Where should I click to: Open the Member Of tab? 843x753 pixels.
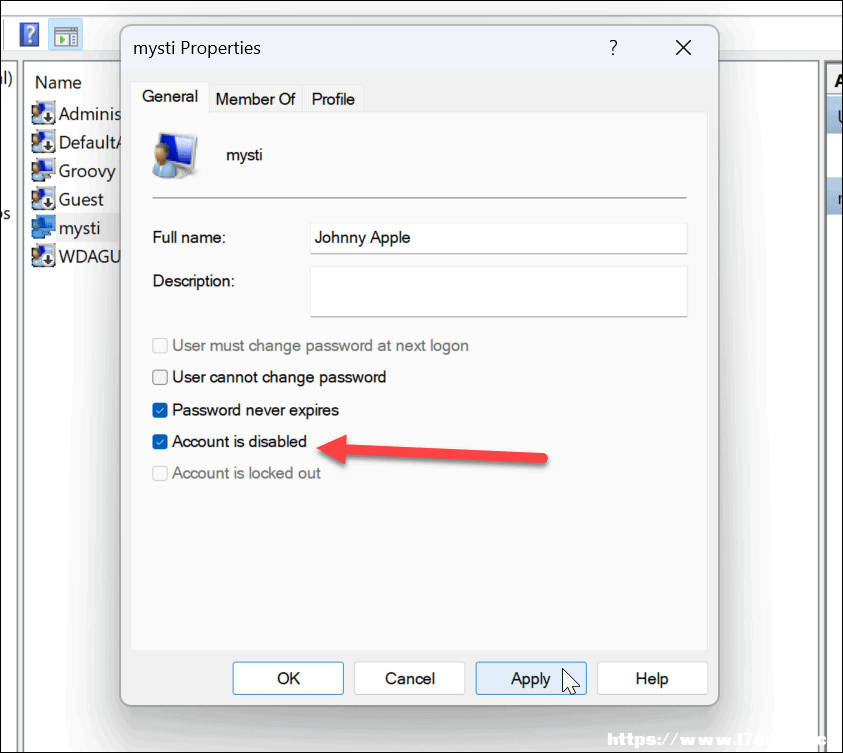pyautogui.click(x=255, y=99)
